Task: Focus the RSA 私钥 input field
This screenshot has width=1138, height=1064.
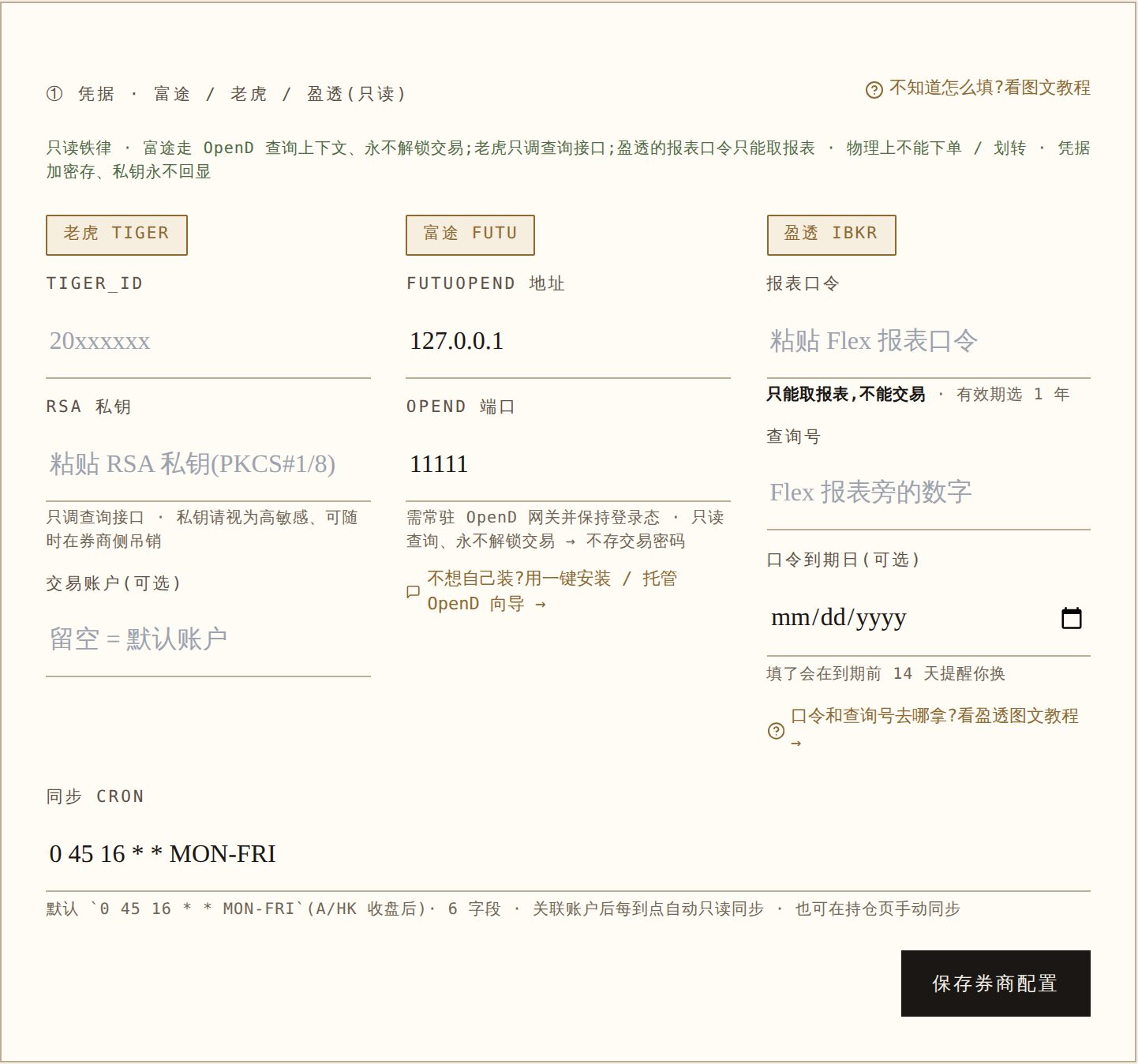Action: coord(208,464)
